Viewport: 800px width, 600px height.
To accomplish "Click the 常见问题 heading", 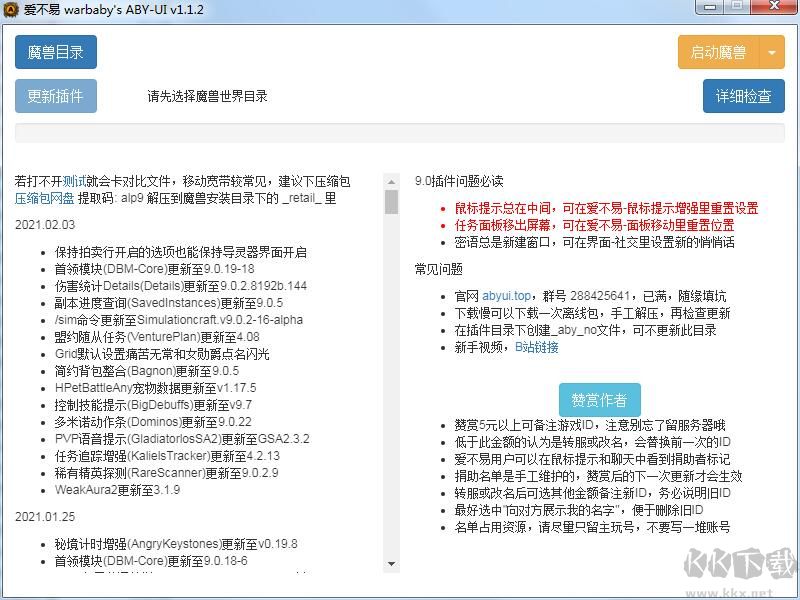I will pos(439,269).
